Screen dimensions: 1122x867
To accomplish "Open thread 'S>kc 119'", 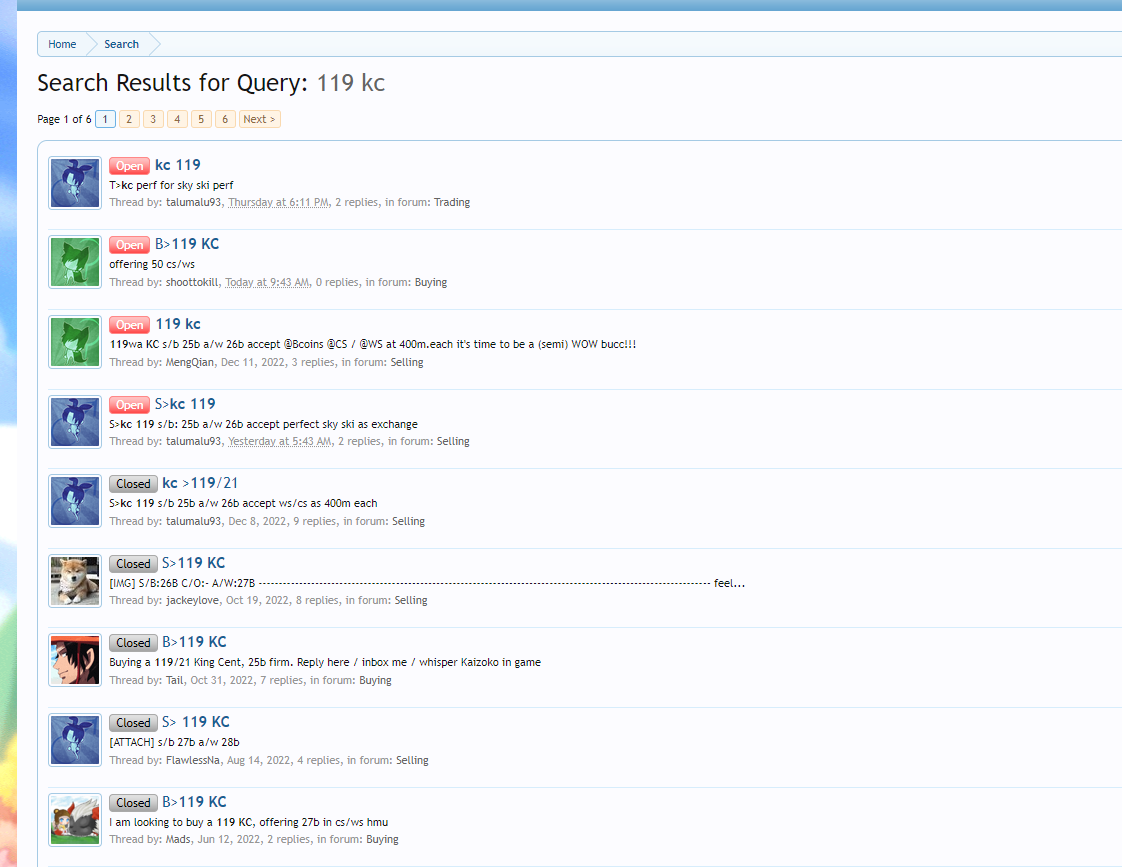I will (x=185, y=403).
